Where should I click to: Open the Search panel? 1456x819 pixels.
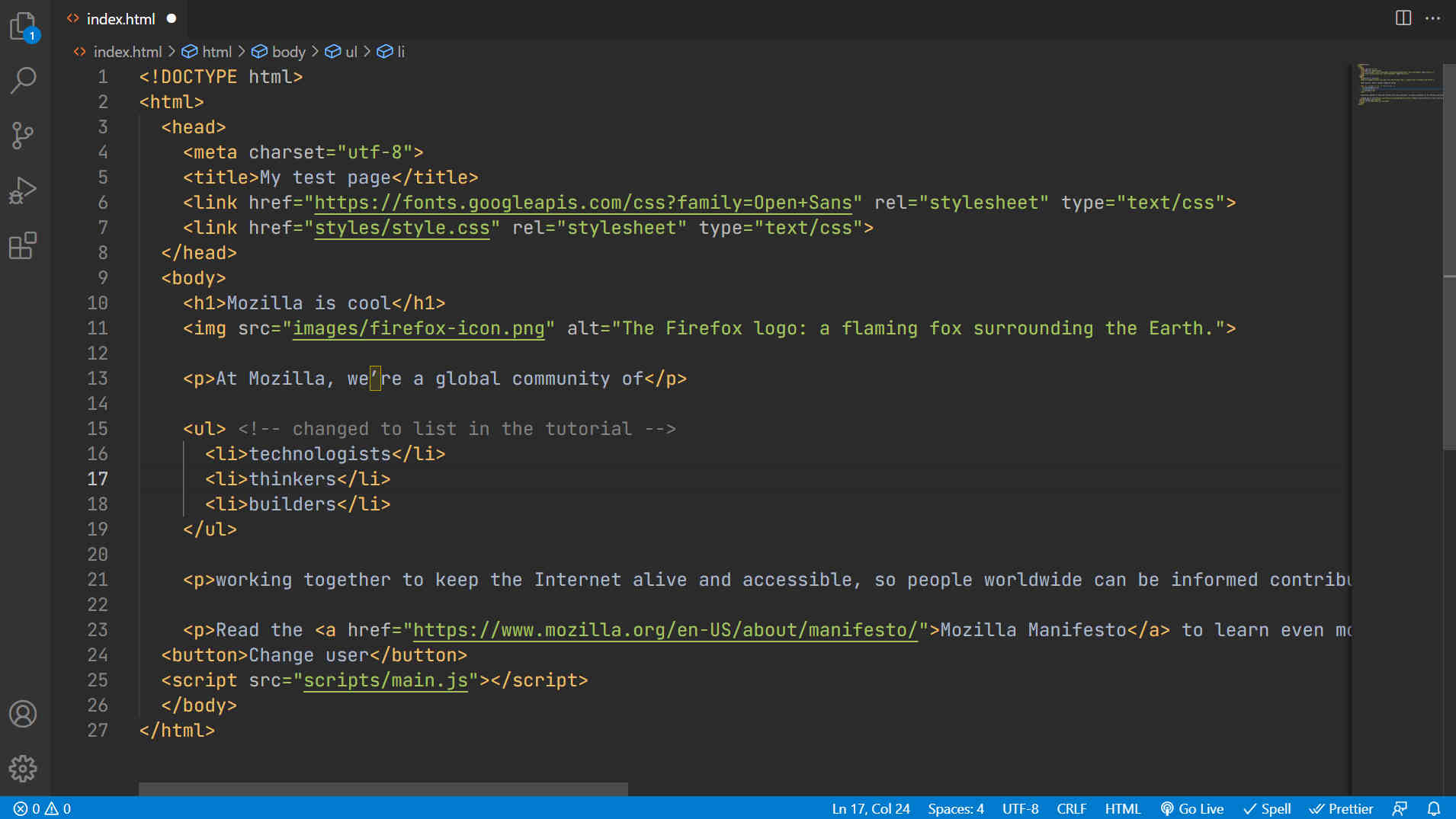(x=23, y=79)
